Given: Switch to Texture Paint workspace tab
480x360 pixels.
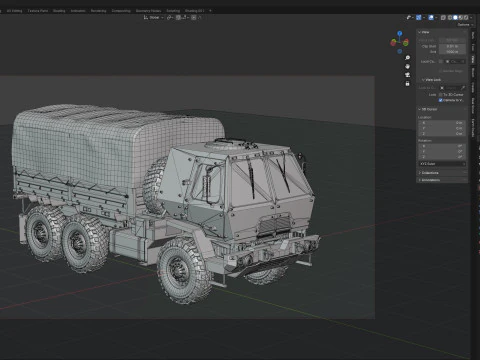Looking at the screenshot, I should pos(38,11).
